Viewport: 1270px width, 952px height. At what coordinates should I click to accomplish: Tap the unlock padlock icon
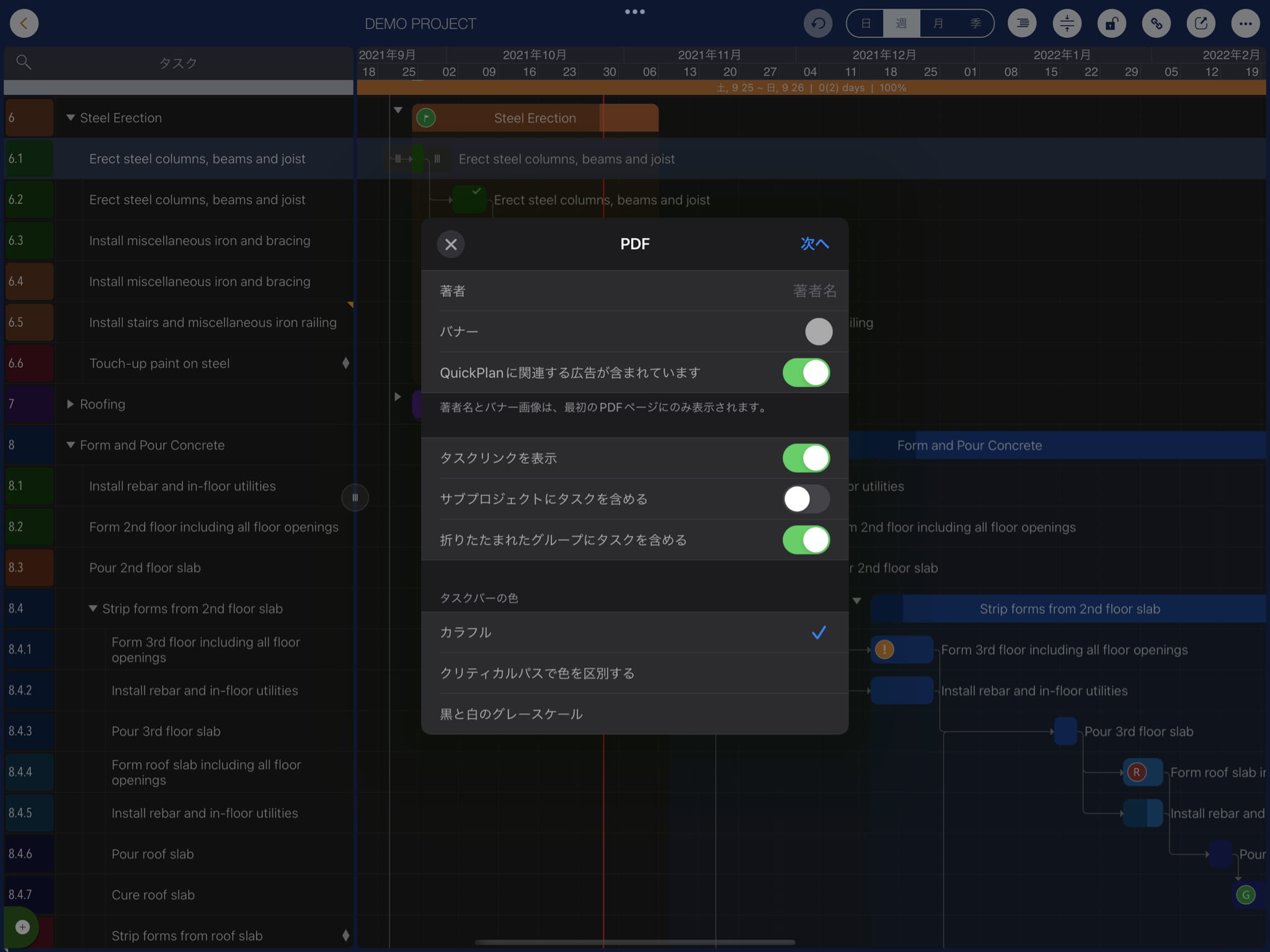pos(1111,24)
